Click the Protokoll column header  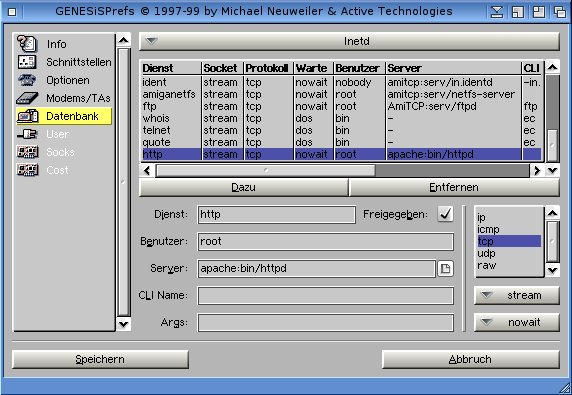(x=268, y=68)
